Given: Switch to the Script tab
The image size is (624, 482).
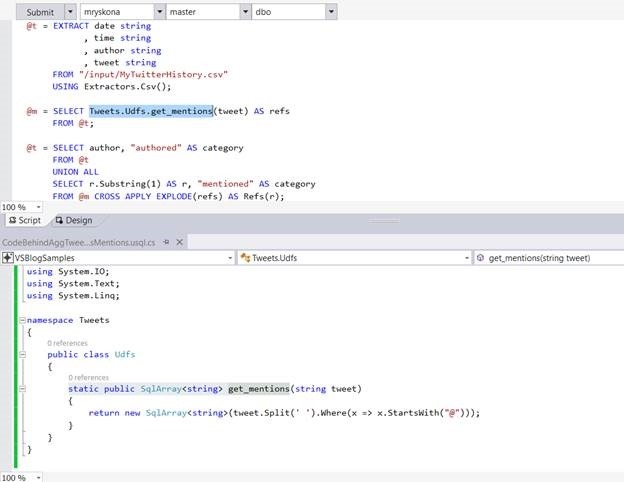Looking at the screenshot, I should click(x=25, y=220).
